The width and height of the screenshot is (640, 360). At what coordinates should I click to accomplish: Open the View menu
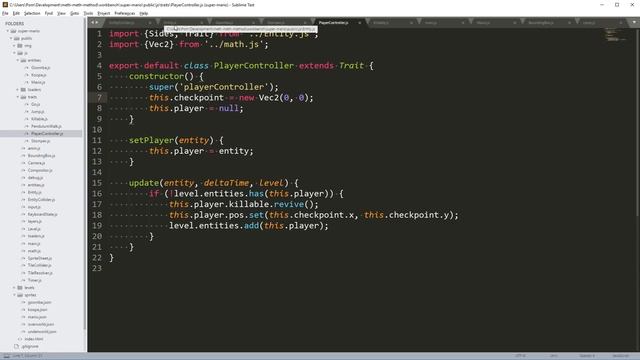(x=61, y=13)
